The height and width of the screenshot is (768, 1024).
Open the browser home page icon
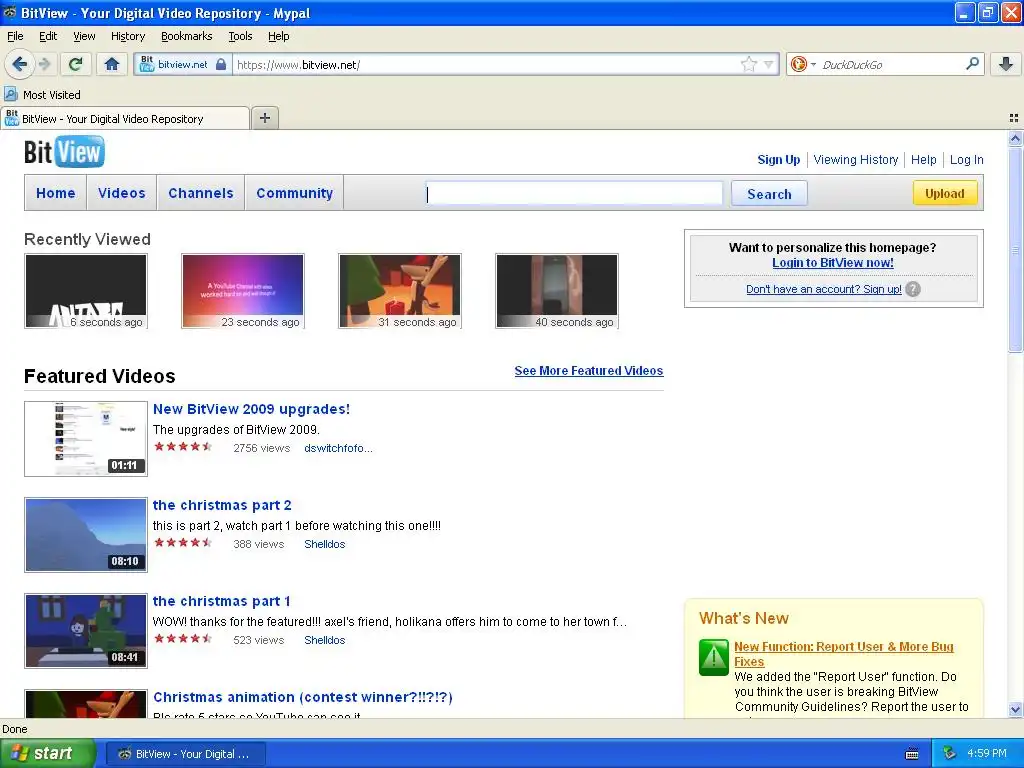[x=112, y=64]
